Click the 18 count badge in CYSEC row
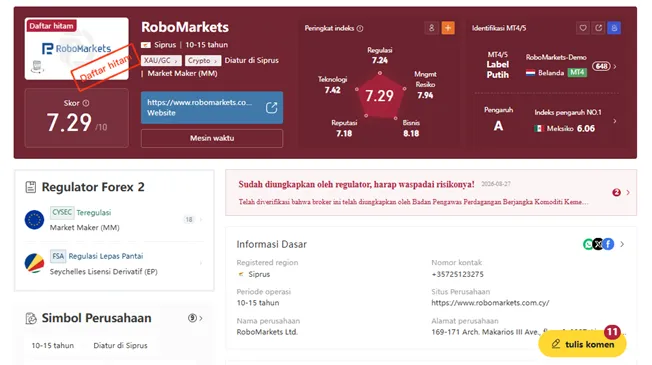The width and height of the screenshot is (652, 365). pyautogui.click(x=189, y=219)
